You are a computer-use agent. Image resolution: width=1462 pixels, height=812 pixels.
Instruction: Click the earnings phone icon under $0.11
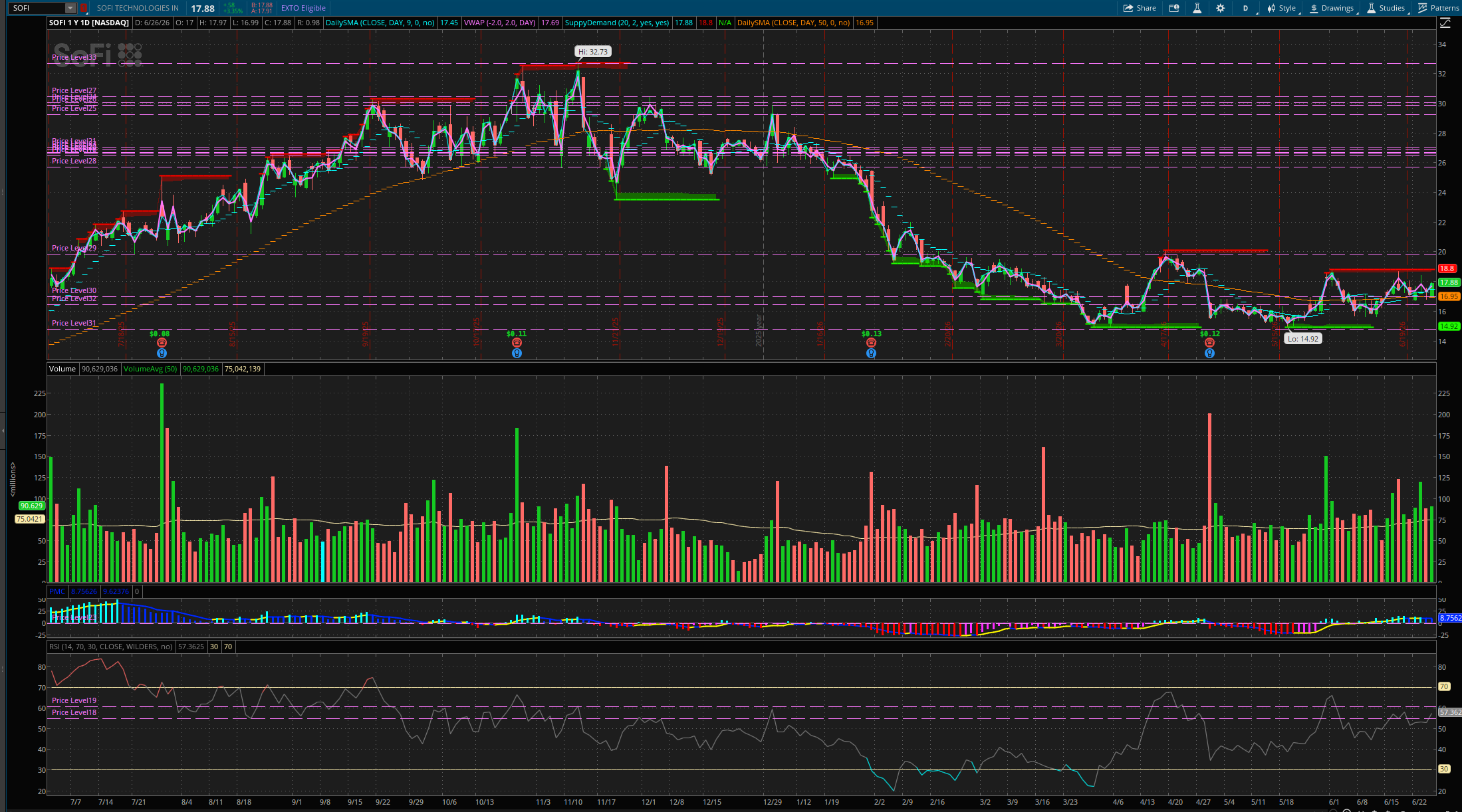point(517,343)
